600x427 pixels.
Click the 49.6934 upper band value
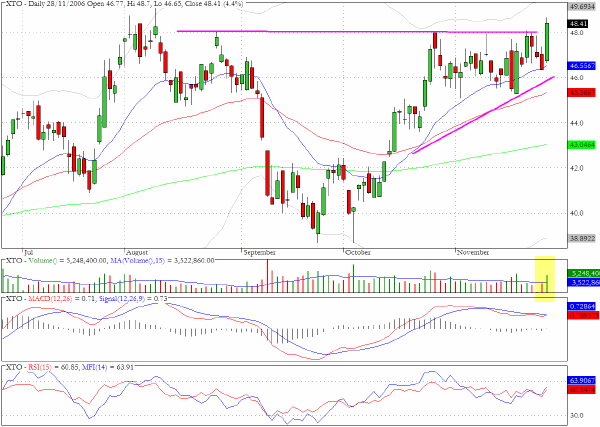coord(582,7)
